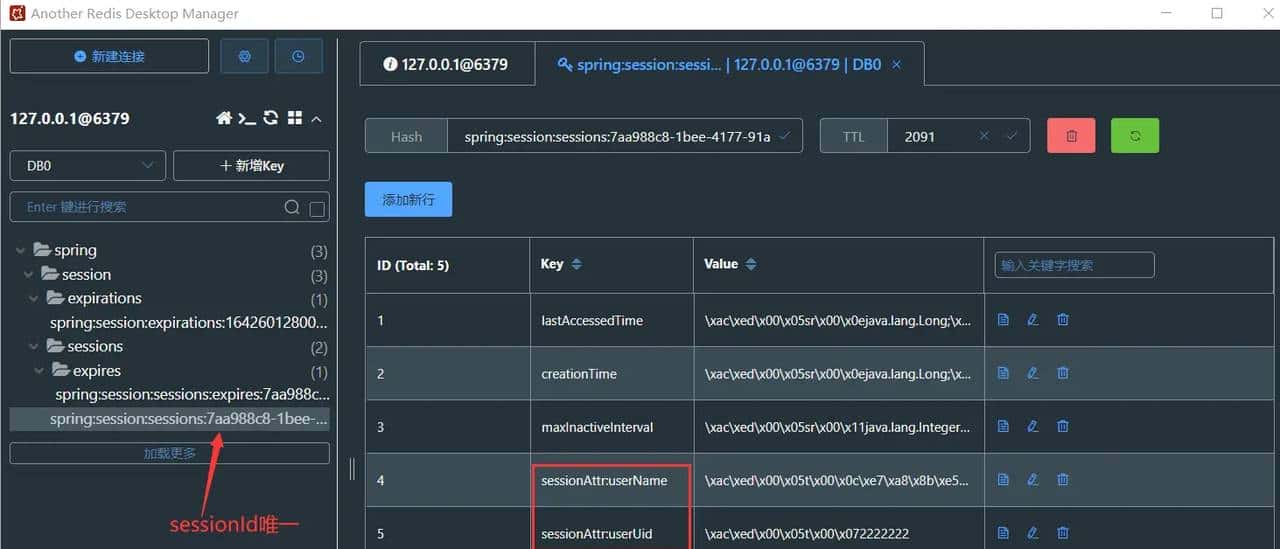Viewport: 1280px width, 549px height.
Task: Click the panel splitter drag handle
Action: (352, 469)
